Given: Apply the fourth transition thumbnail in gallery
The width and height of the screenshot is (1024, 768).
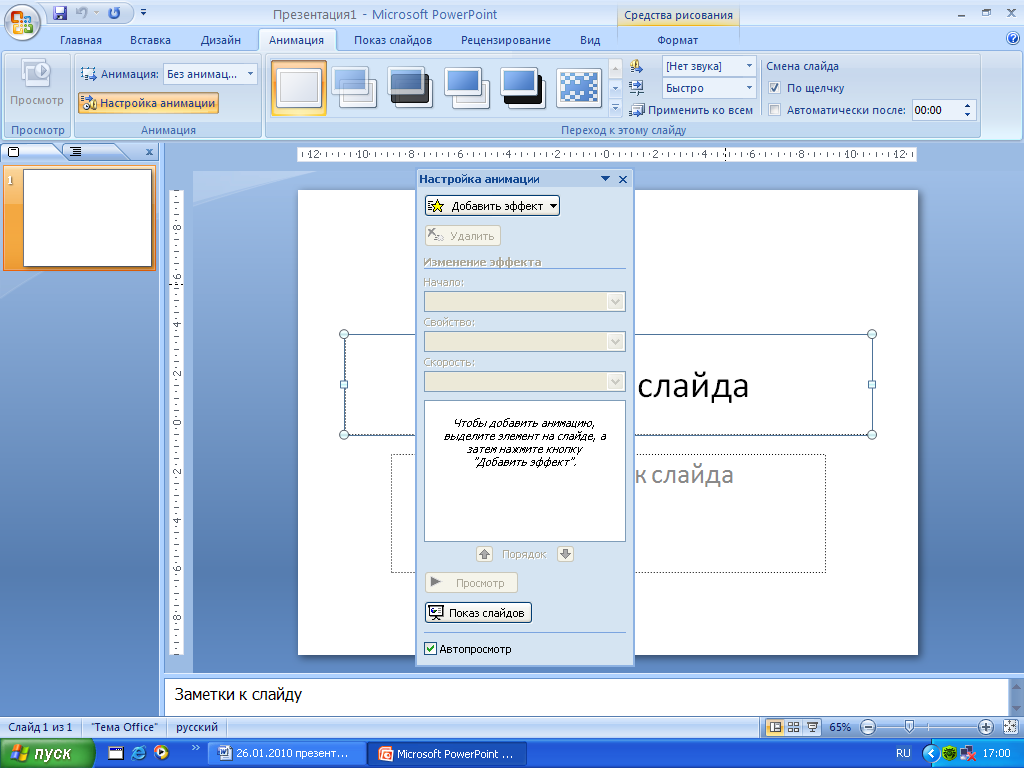Looking at the screenshot, I should pos(466,88).
